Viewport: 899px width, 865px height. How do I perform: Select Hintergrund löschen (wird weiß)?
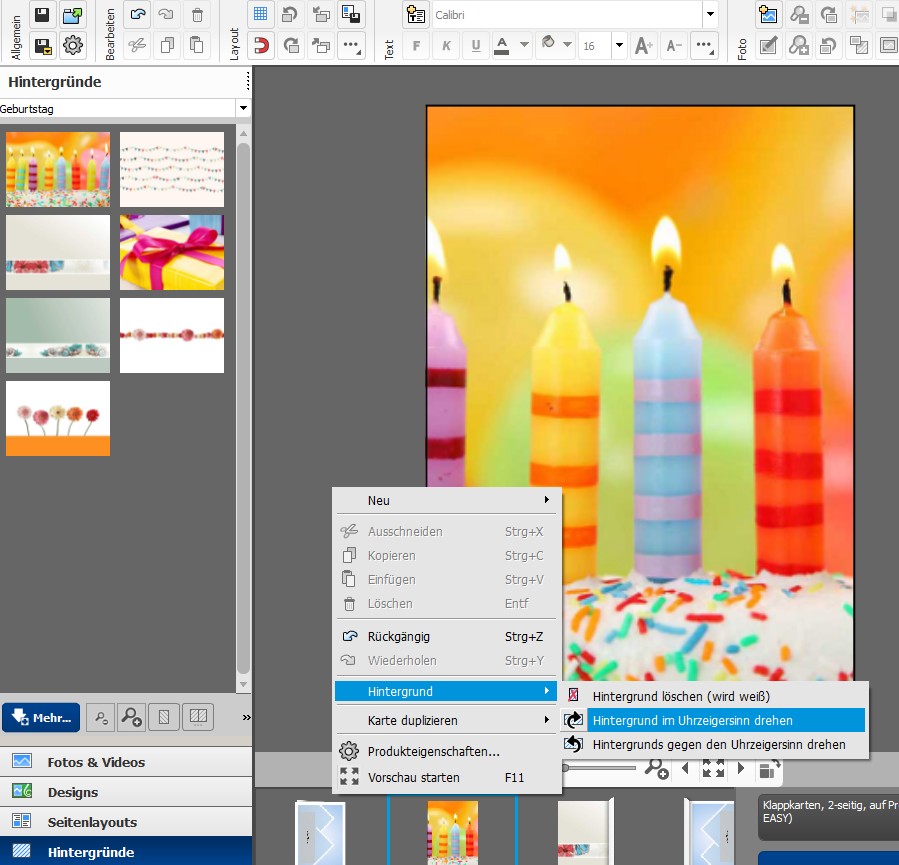(x=681, y=695)
